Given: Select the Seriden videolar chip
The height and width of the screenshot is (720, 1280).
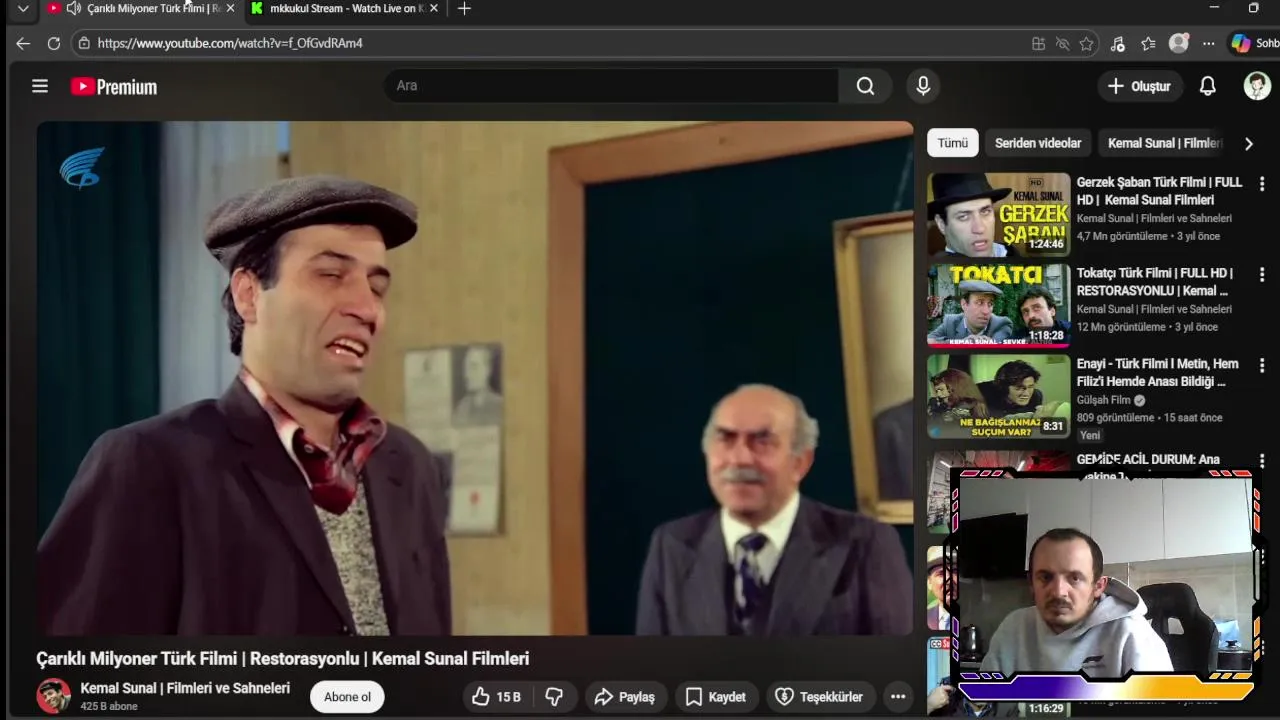Looking at the screenshot, I should click(1038, 143).
